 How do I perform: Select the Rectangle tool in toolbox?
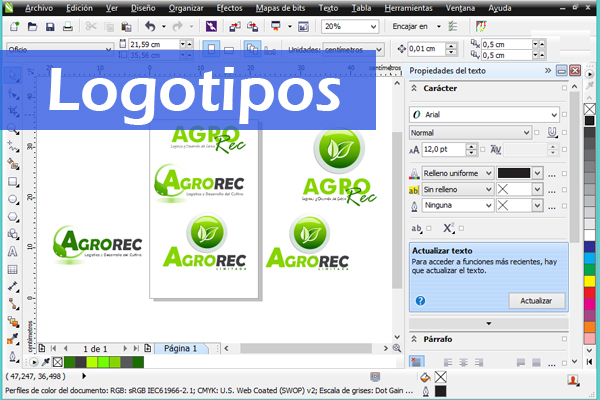13,181
